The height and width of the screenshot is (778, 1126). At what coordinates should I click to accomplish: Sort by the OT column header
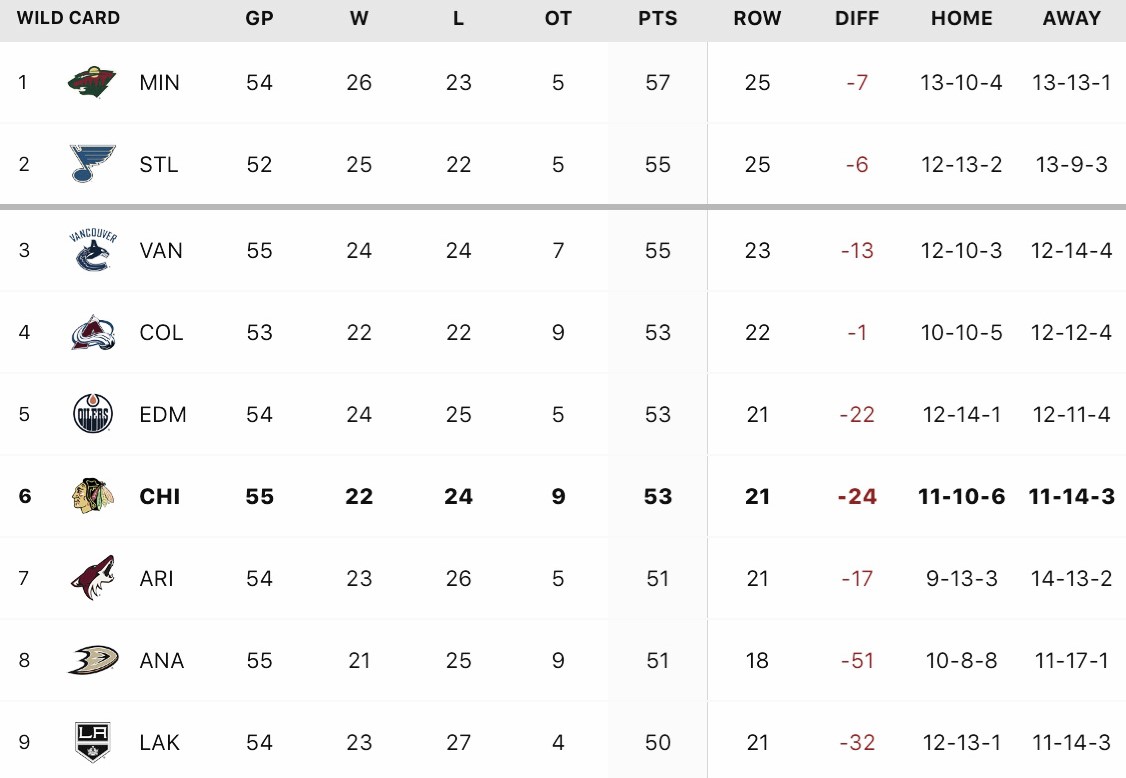558,19
